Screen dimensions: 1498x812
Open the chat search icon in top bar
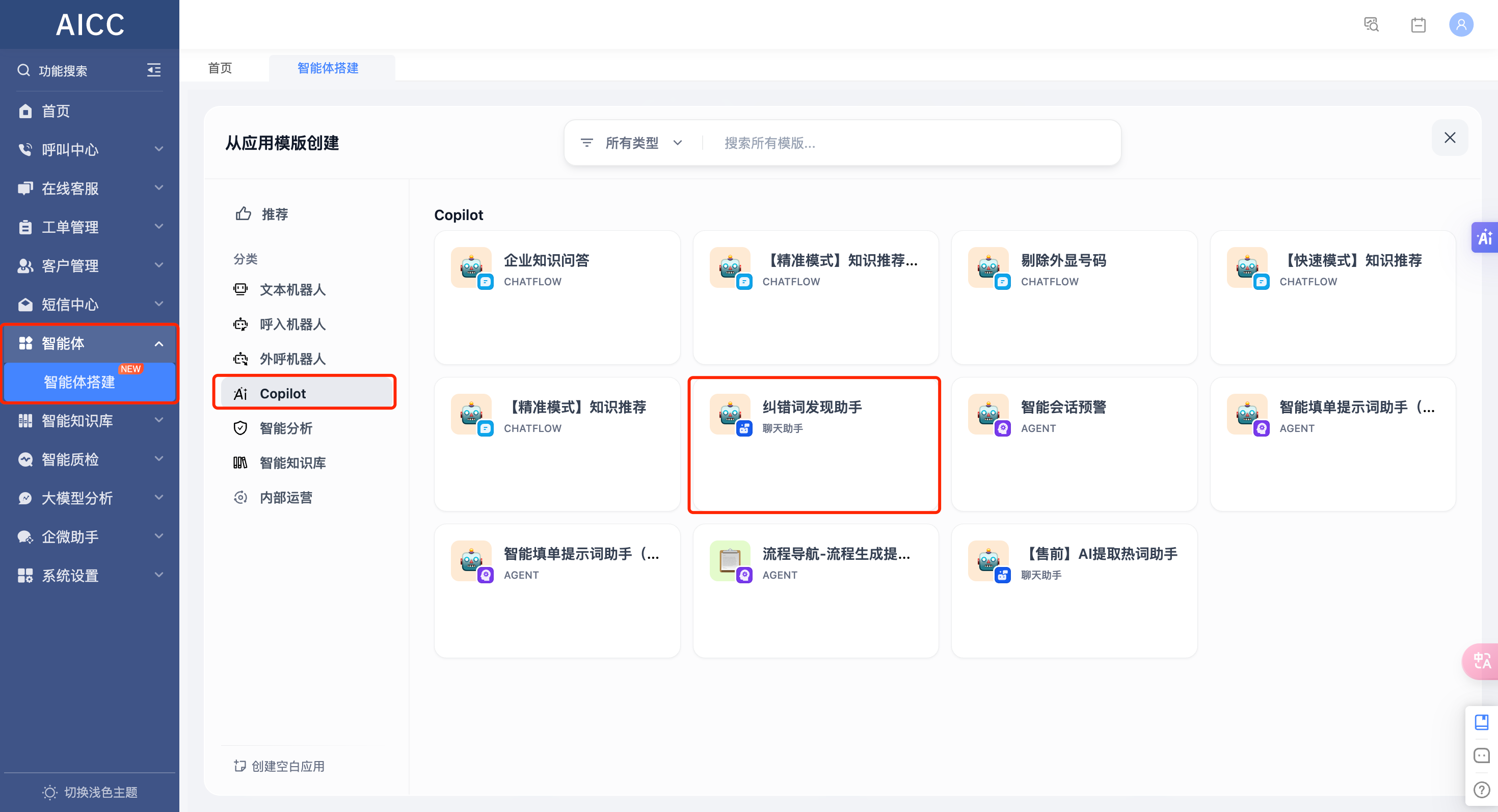(1371, 24)
